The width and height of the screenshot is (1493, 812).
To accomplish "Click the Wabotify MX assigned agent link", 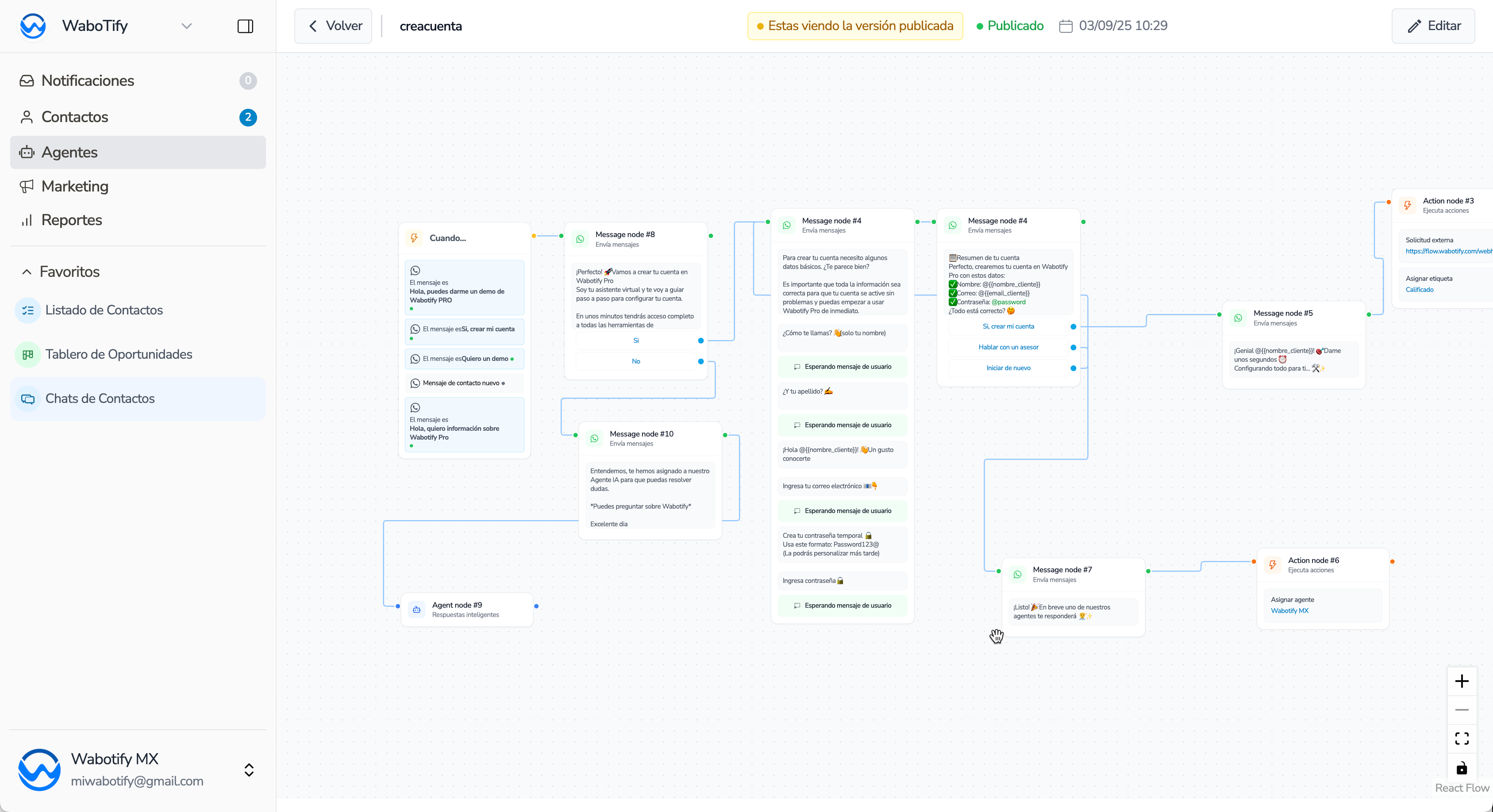I will click(1289, 611).
